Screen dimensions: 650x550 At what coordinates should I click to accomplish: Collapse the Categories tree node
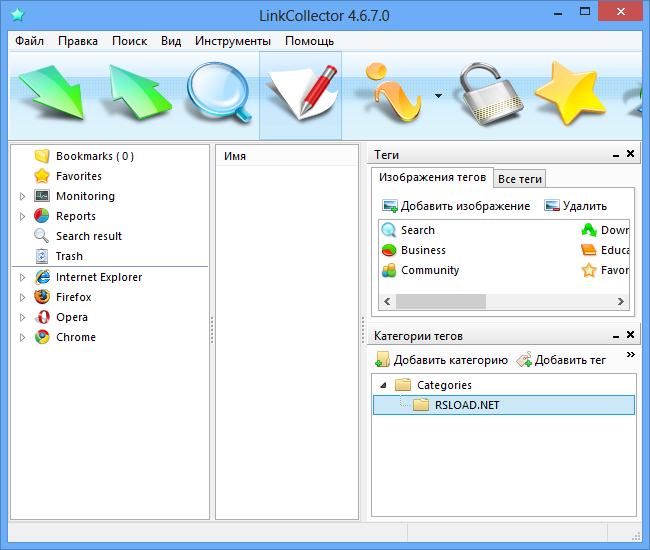pos(383,385)
